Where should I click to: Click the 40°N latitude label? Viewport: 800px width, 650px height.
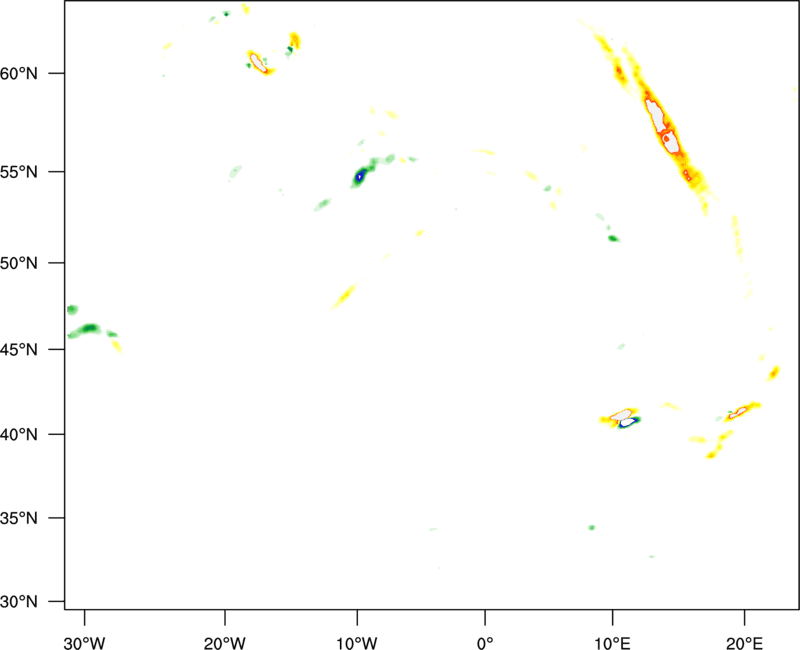(x=19, y=435)
